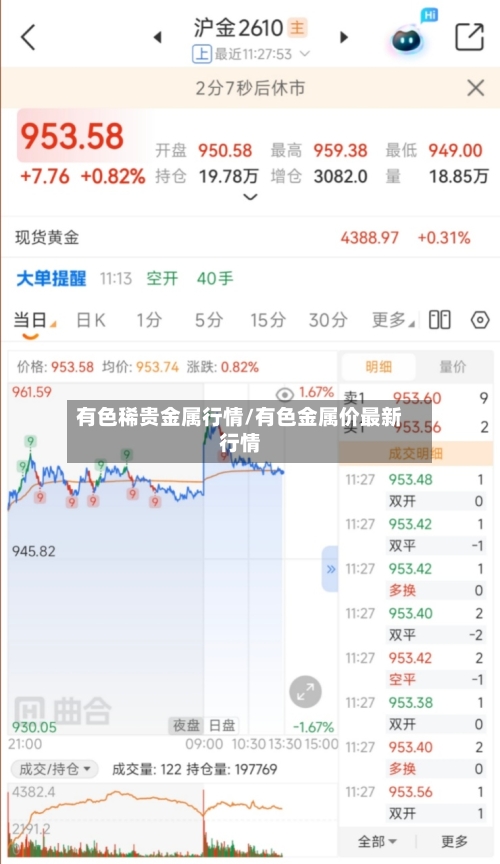Image resolution: width=500 pixels, height=864 pixels.
Task: Tap the 主 main contract badge
Action: tap(298, 28)
